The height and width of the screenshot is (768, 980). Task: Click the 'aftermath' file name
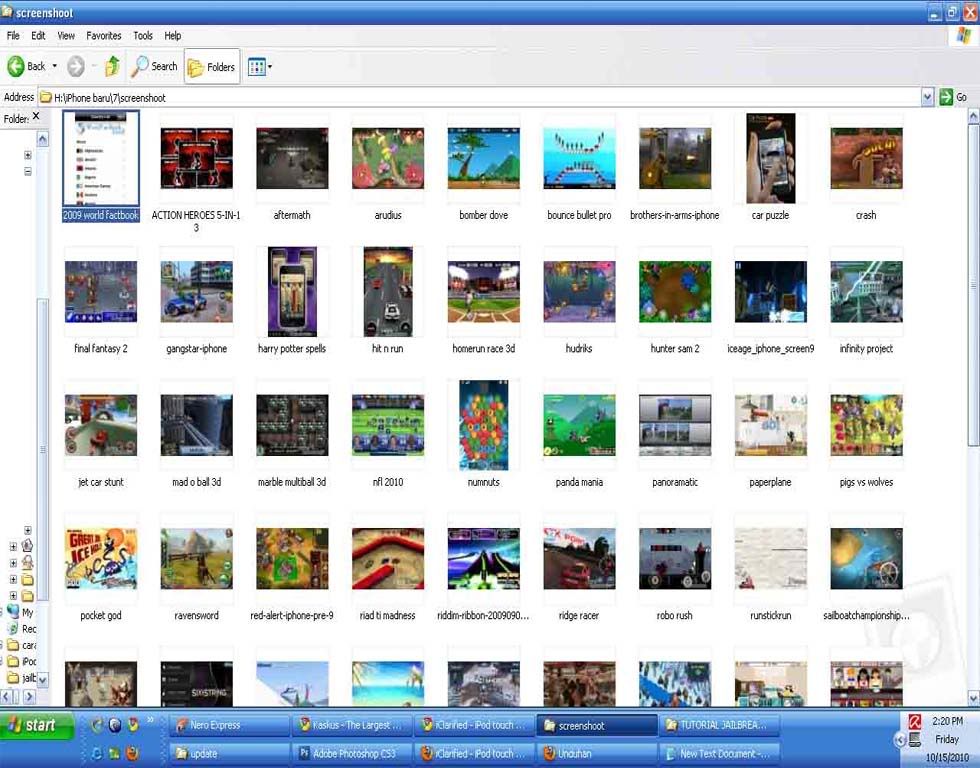292,215
